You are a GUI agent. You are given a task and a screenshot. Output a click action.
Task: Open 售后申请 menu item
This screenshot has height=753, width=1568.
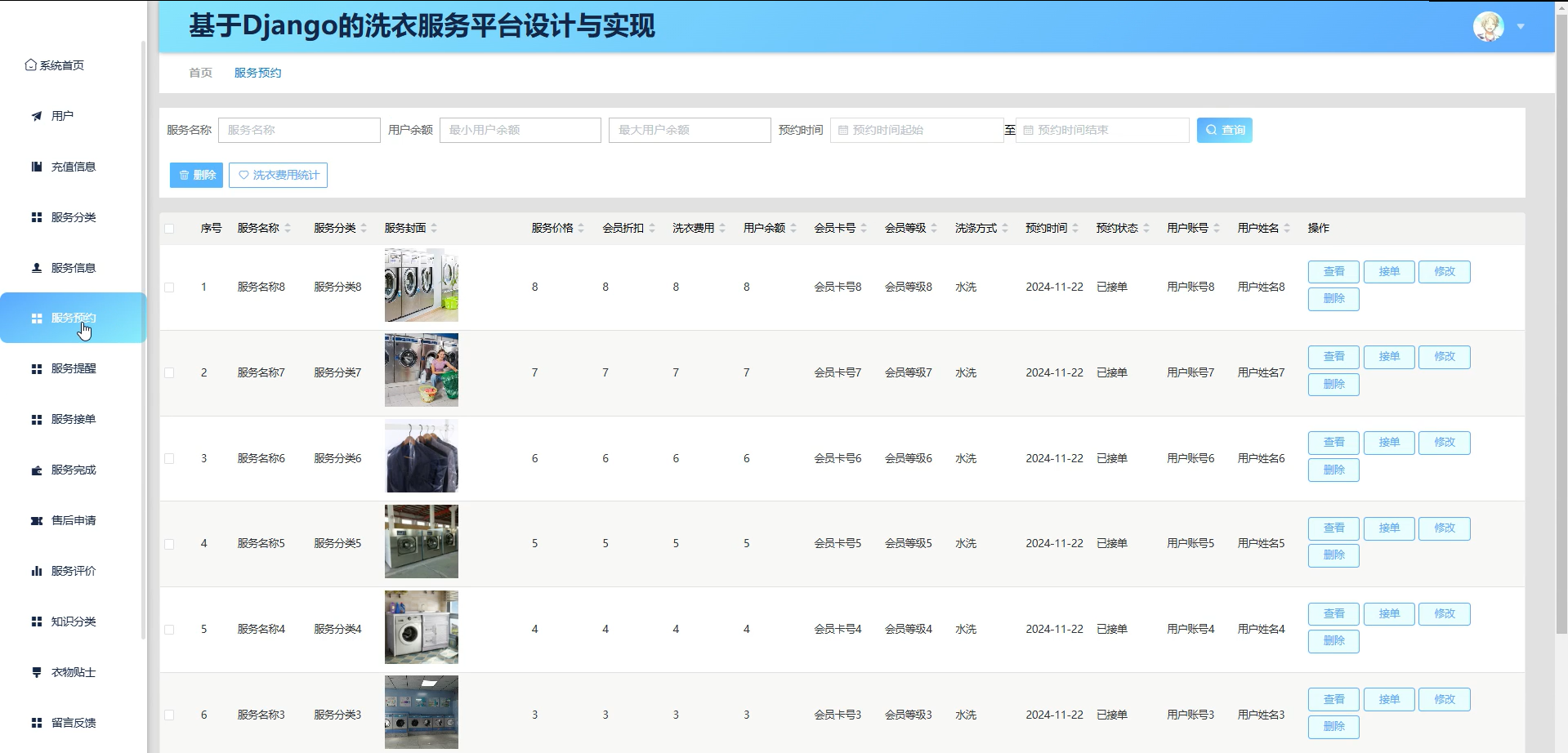pyautogui.click(x=73, y=521)
